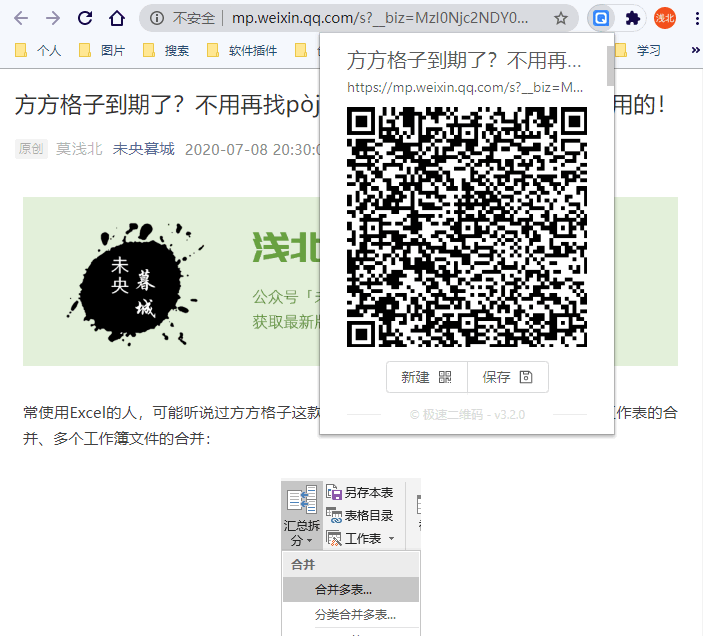
Task: Click the 汇总拆分 ribbon button in image
Action: (302, 515)
